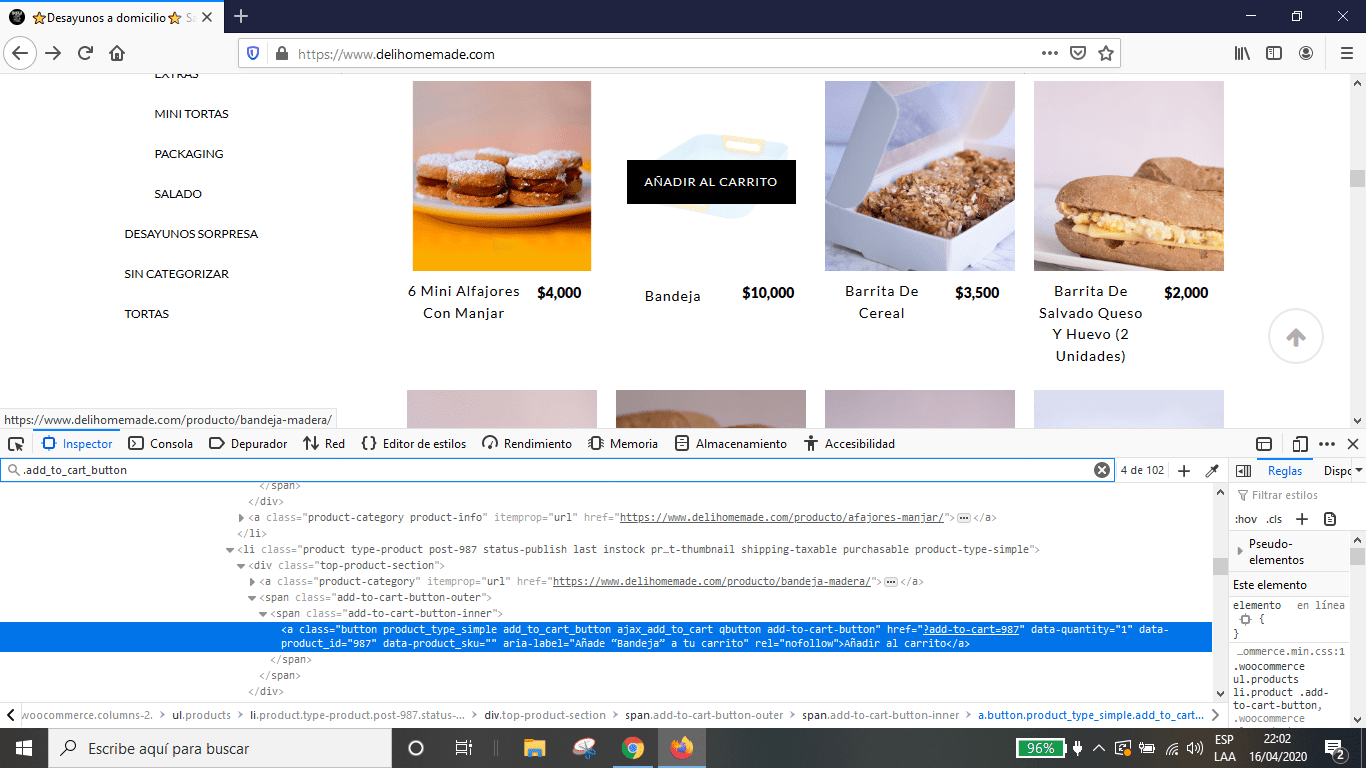Show the sidebars icon

[x=1274, y=53]
